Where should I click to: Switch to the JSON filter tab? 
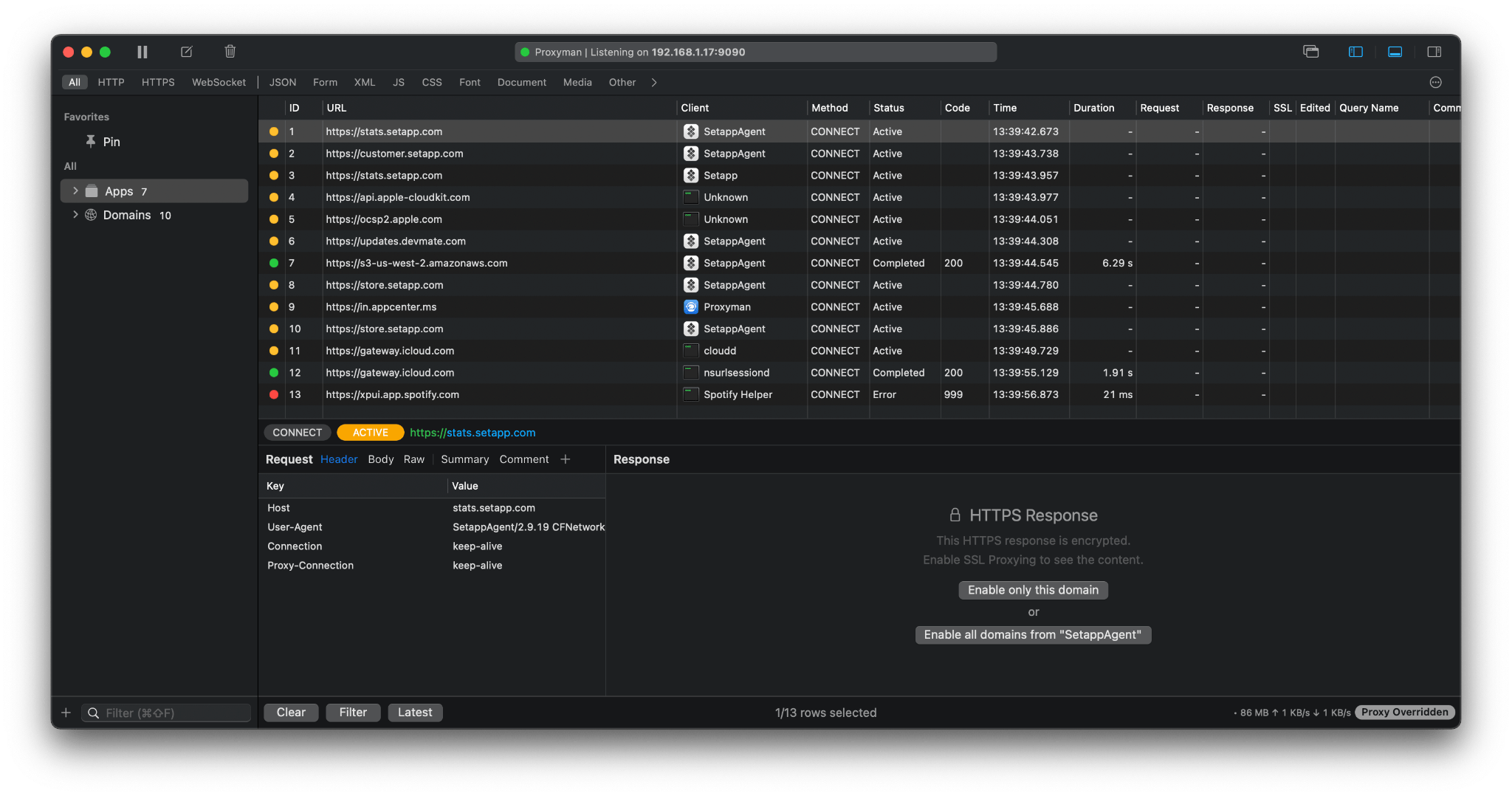point(283,82)
